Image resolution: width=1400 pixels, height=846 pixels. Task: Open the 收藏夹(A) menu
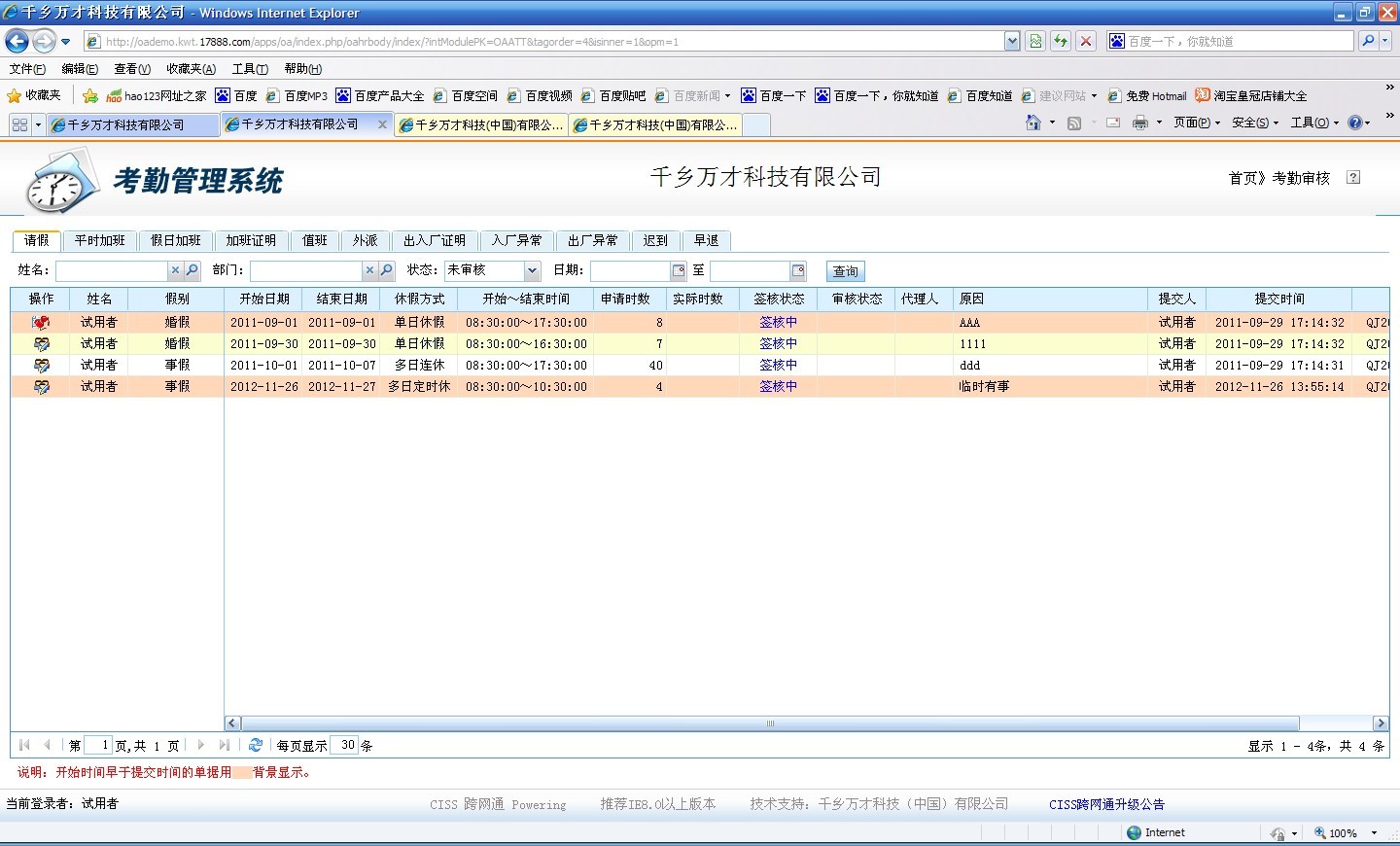pyautogui.click(x=191, y=69)
